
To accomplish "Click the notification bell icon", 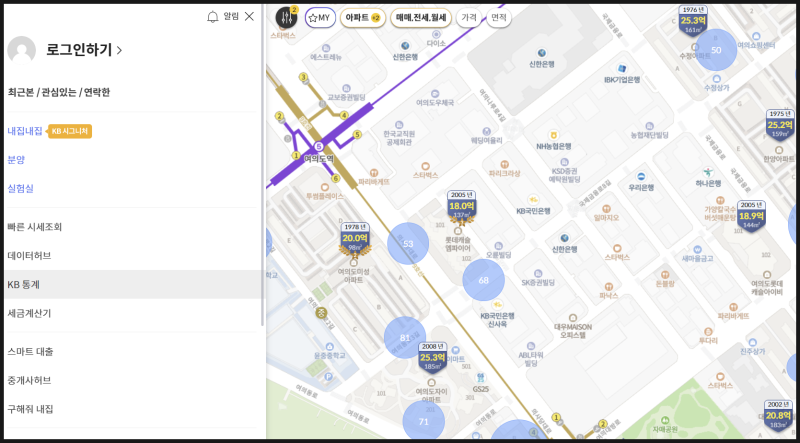I will pyautogui.click(x=213, y=17).
